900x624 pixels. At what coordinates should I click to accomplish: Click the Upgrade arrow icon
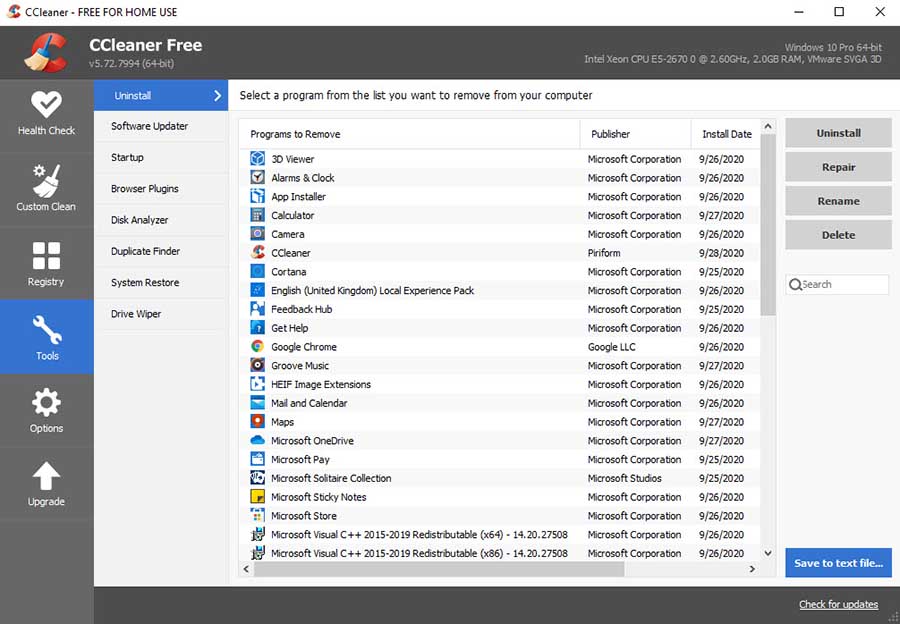(x=46, y=476)
